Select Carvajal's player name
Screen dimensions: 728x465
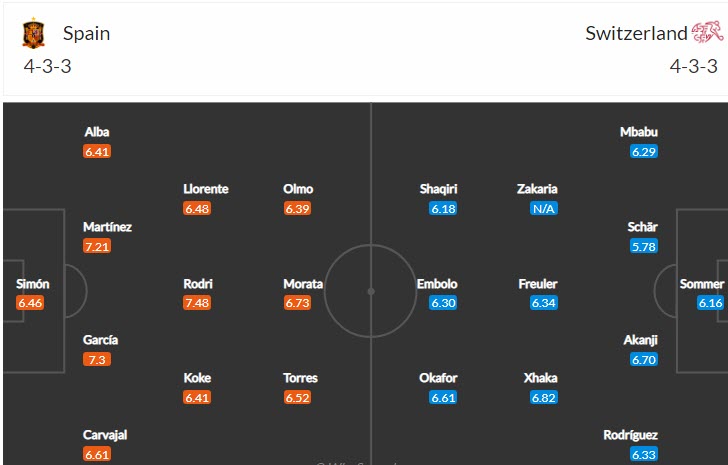click(105, 435)
